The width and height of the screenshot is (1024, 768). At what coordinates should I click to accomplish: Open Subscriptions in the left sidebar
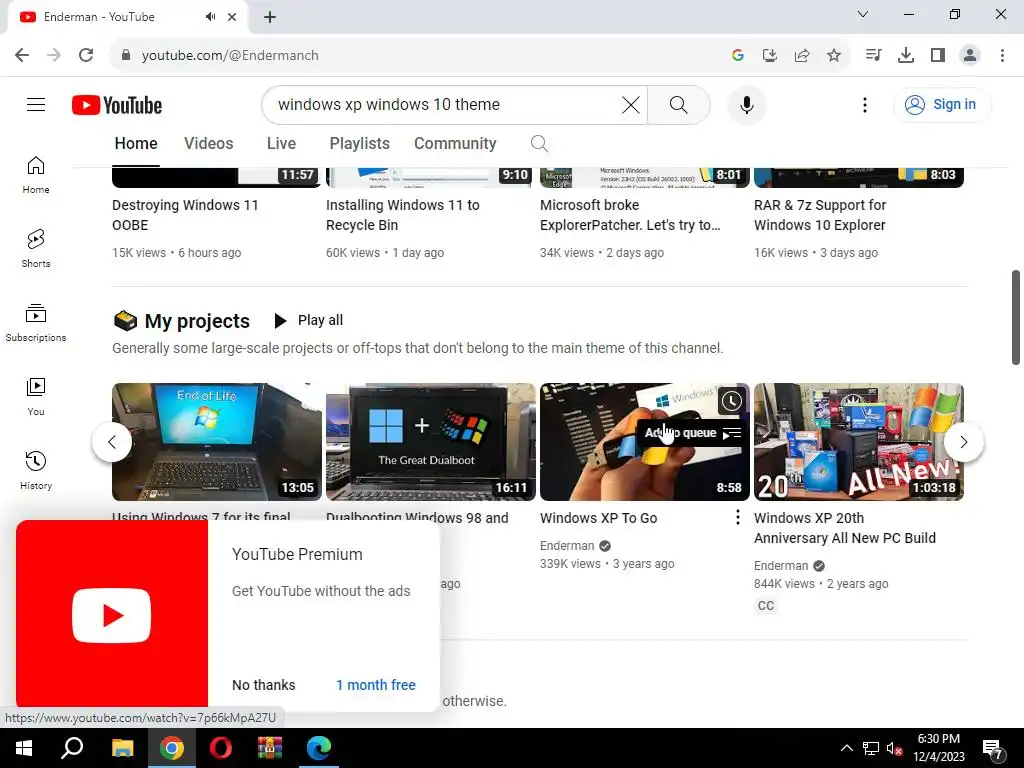point(36,323)
